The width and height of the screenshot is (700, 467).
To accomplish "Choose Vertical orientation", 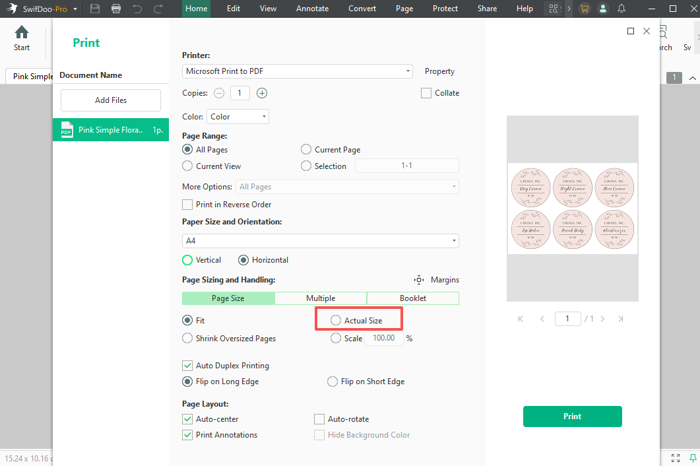I will [188, 260].
